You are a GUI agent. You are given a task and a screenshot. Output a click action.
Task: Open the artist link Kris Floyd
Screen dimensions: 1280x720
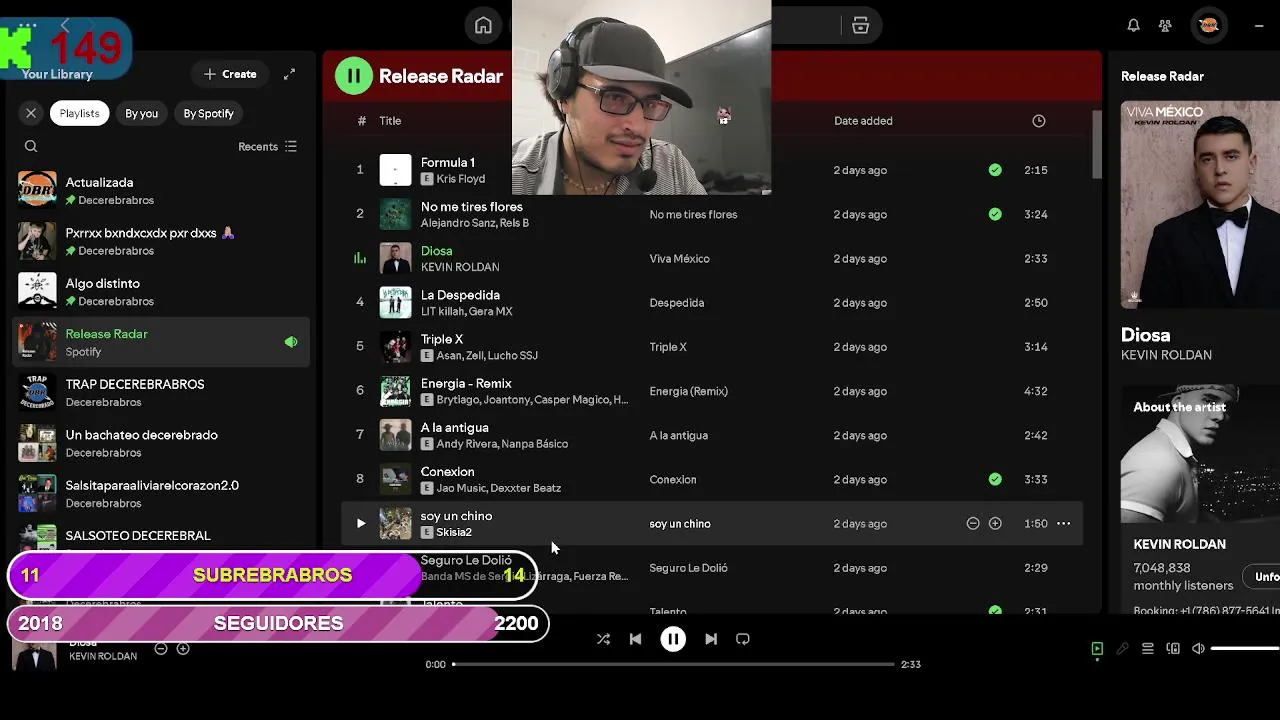[460, 179]
